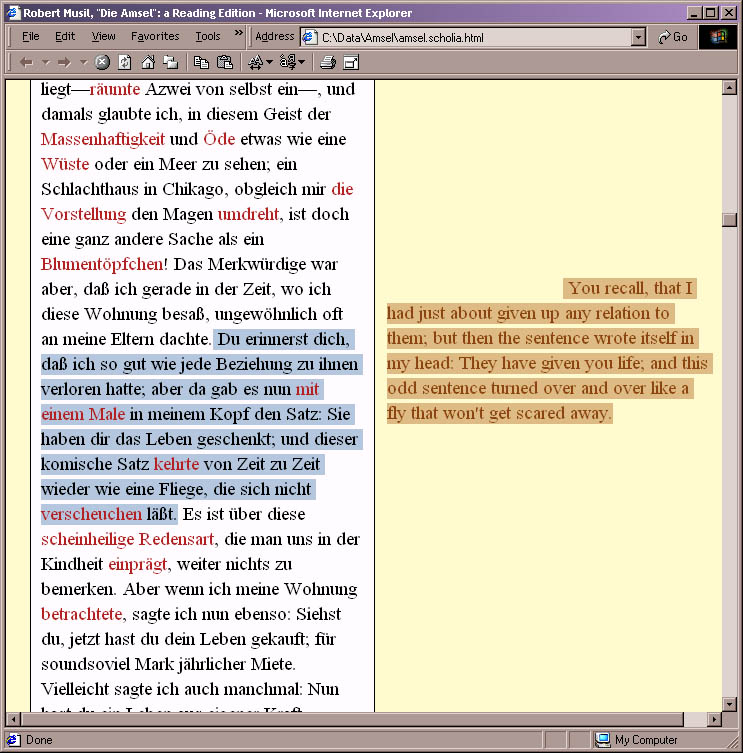The width and height of the screenshot is (743, 753).
Task: Click the horizontal scrollbar left arrow
Action: tap(13, 719)
